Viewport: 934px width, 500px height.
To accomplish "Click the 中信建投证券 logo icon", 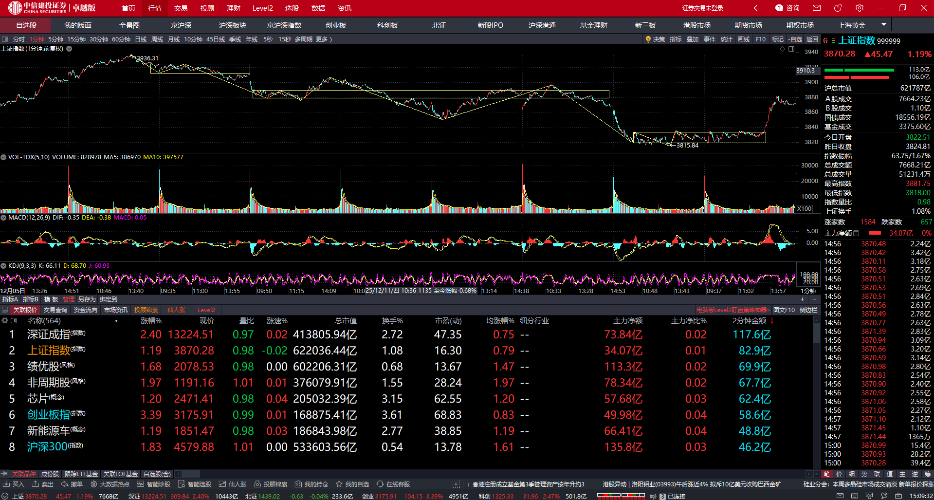I will [11, 7].
